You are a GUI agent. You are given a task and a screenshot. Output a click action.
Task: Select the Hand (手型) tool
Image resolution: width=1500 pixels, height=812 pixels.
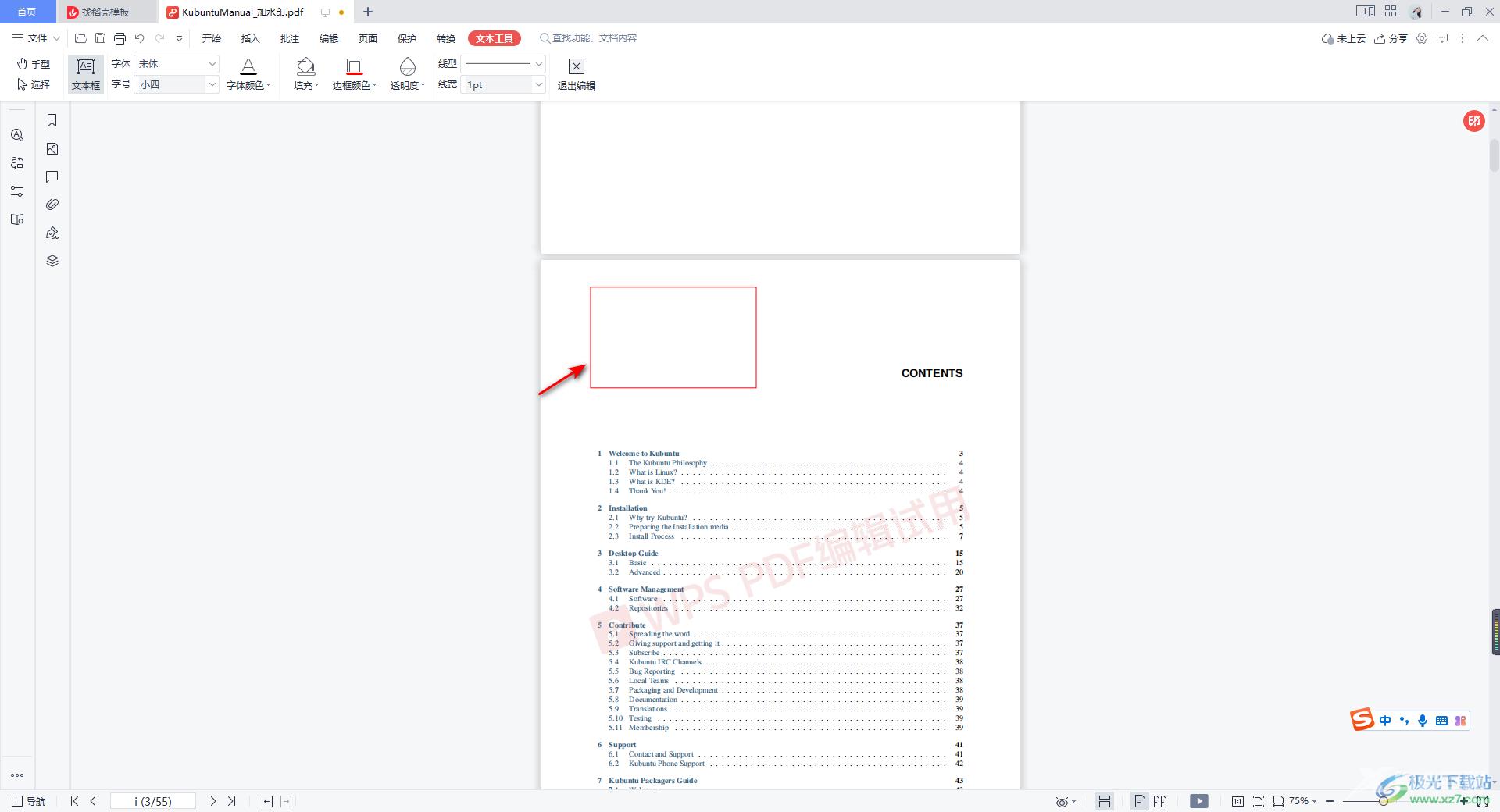(34, 64)
